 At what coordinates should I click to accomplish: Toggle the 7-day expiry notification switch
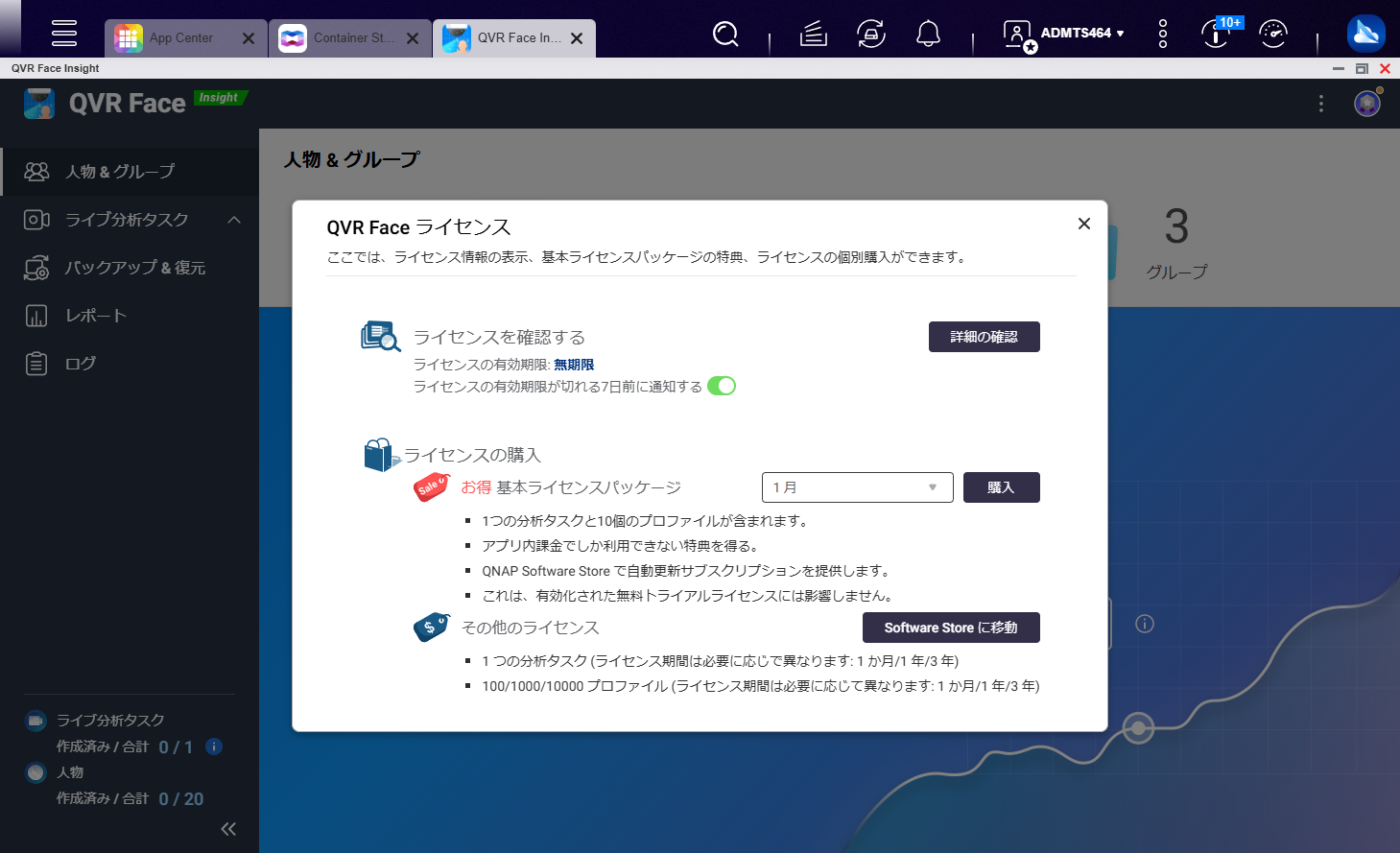tap(722, 386)
